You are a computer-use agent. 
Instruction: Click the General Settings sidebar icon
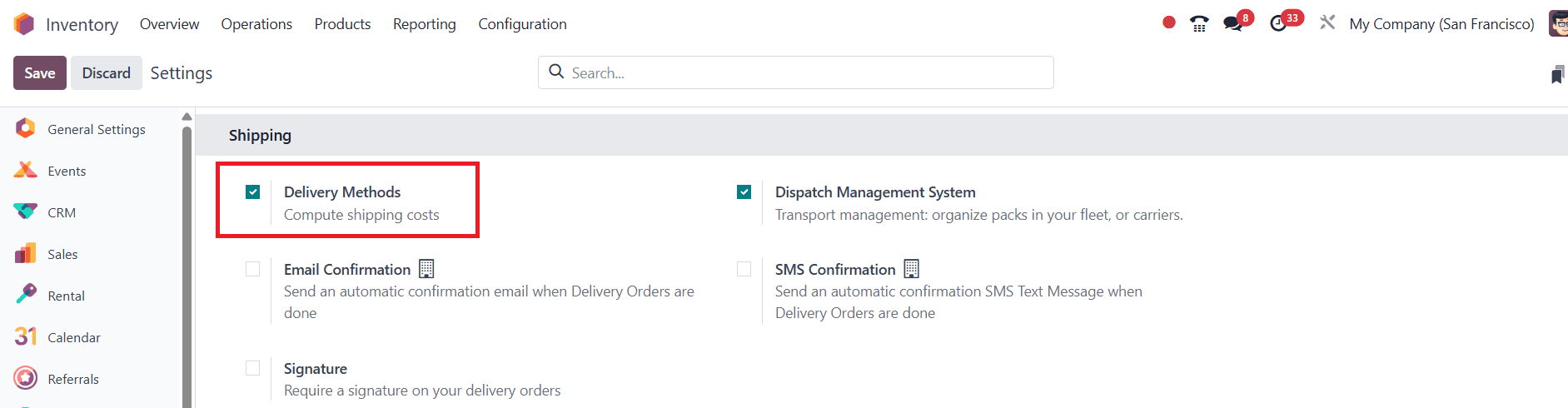[x=26, y=128]
